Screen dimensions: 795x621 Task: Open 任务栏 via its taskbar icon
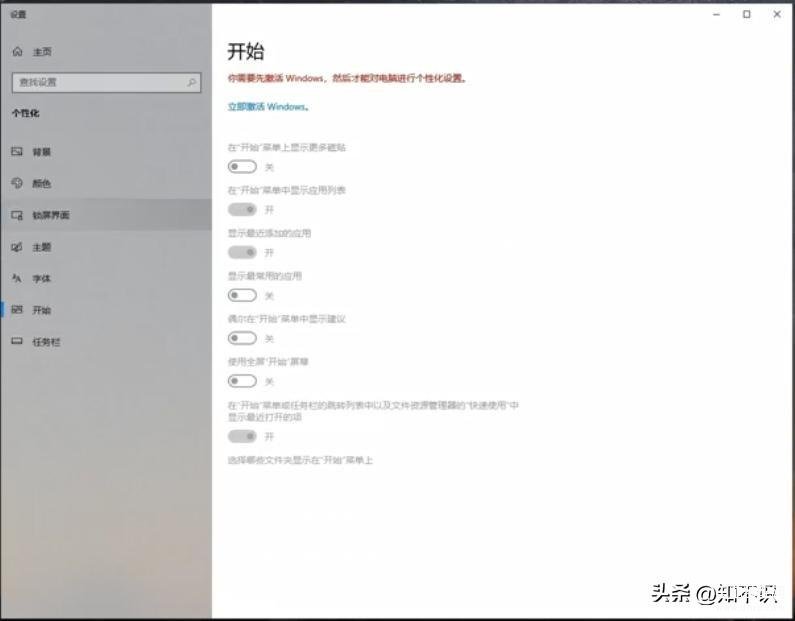click(x=17, y=342)
